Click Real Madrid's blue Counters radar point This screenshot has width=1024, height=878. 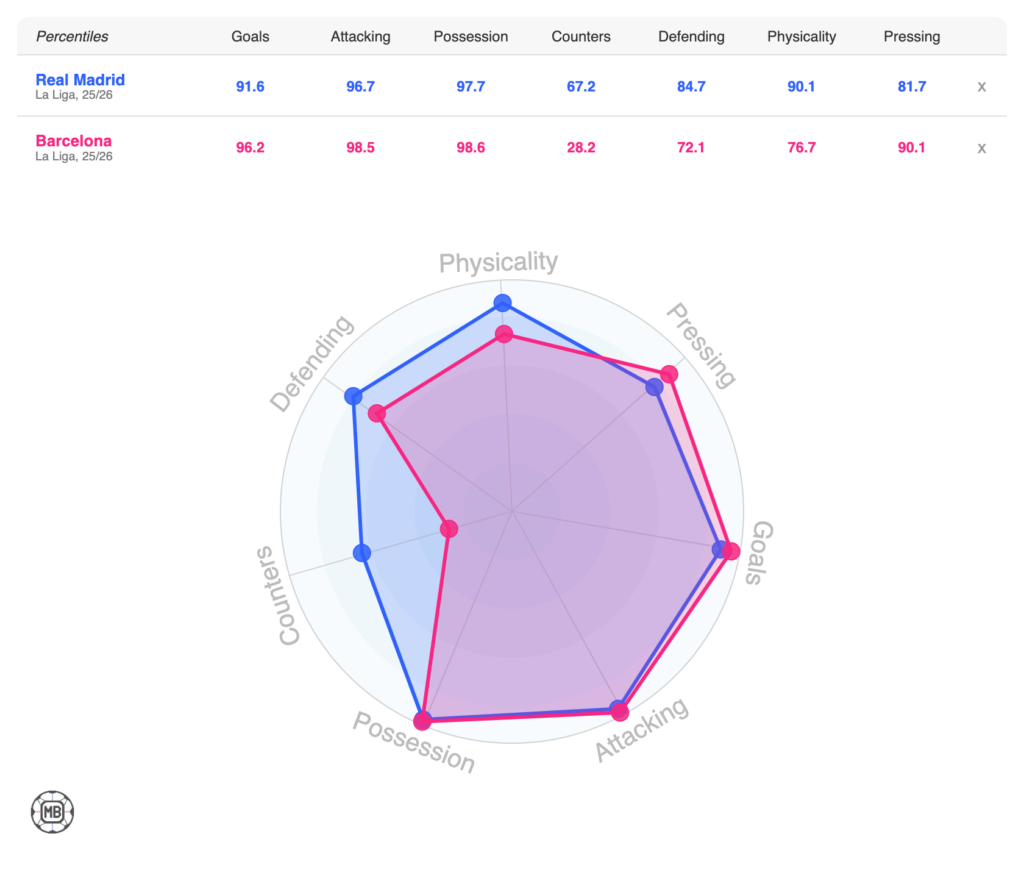[x=362, y=553]
